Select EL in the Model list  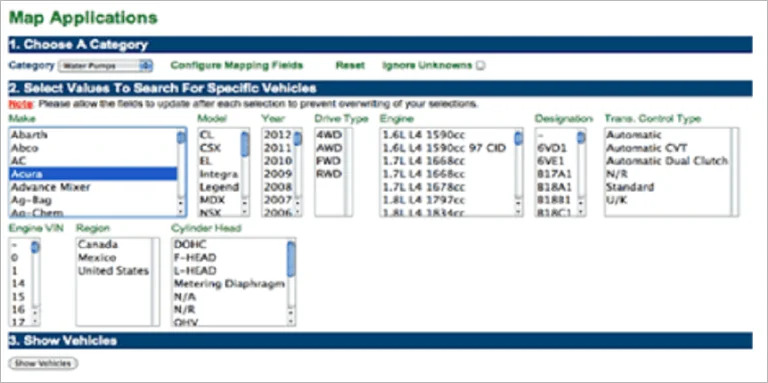(x=219, y=161)
